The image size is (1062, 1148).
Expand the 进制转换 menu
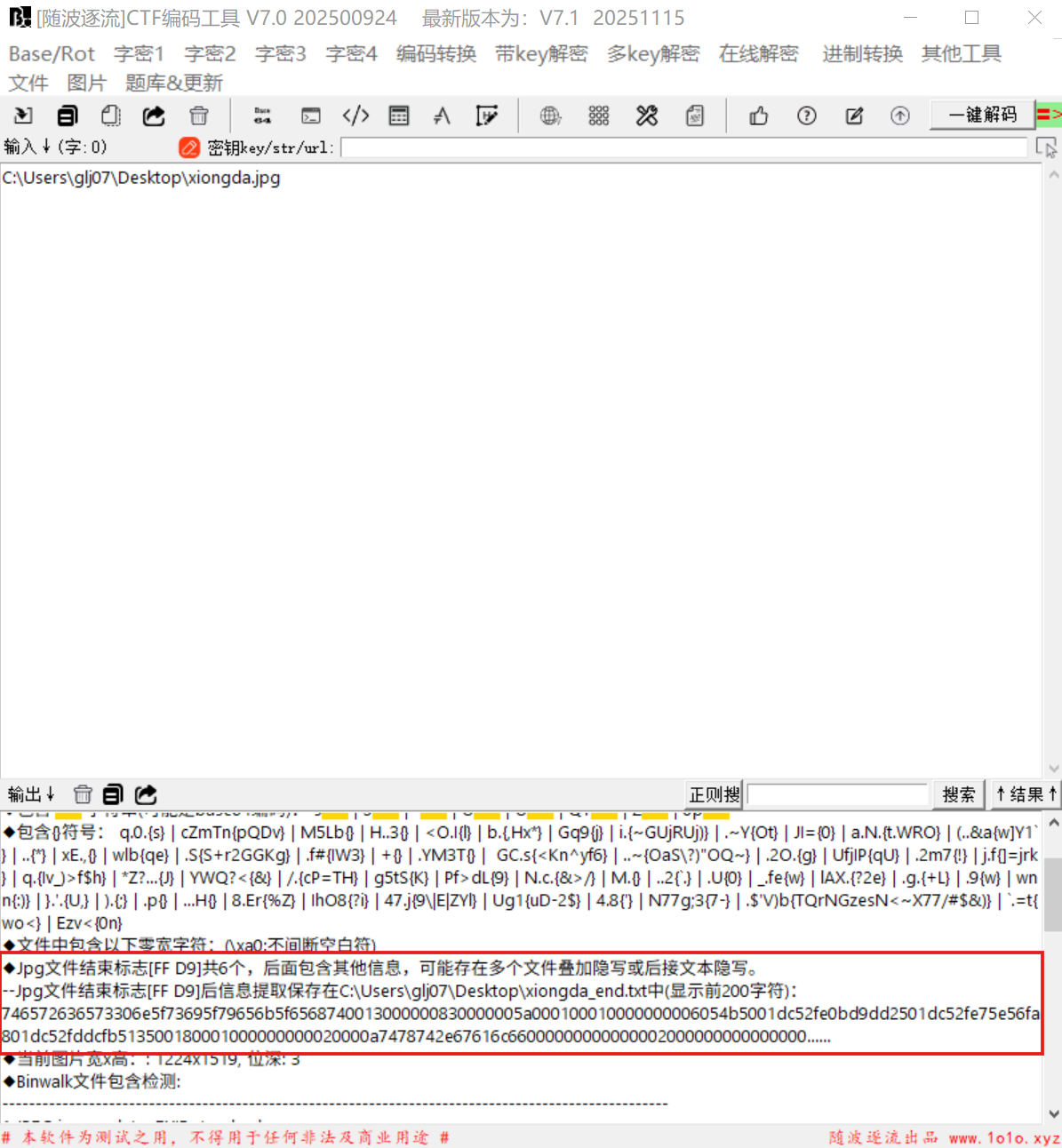point(862,54)
